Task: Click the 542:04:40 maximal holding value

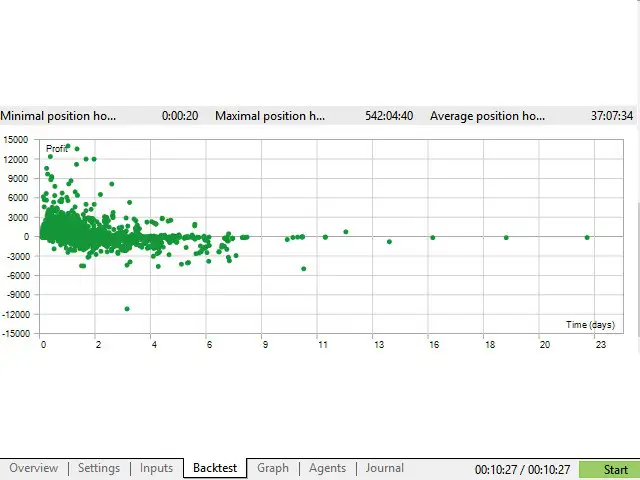Action: tap(387, 116)
